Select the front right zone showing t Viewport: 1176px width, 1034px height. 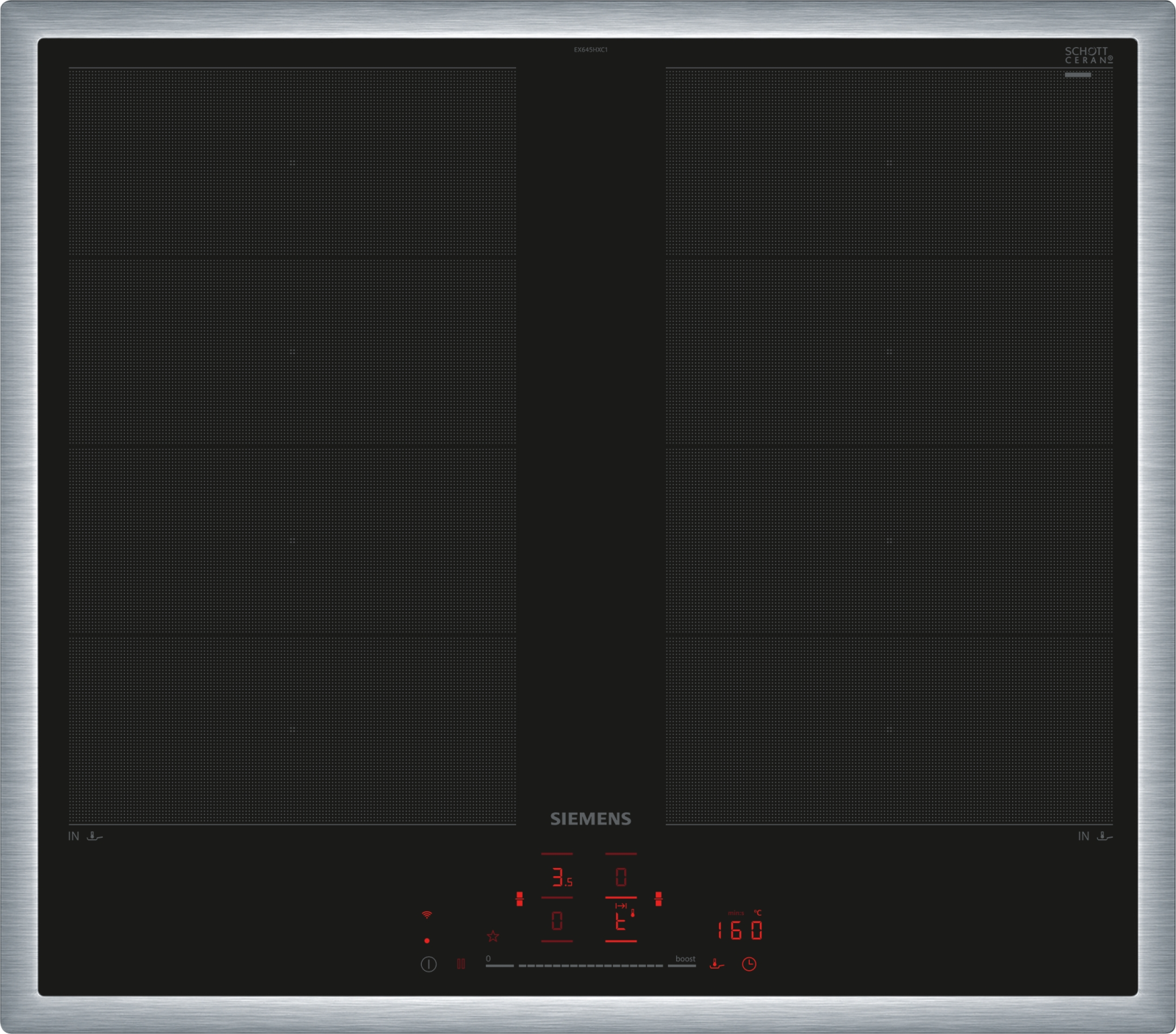point(621,922)
